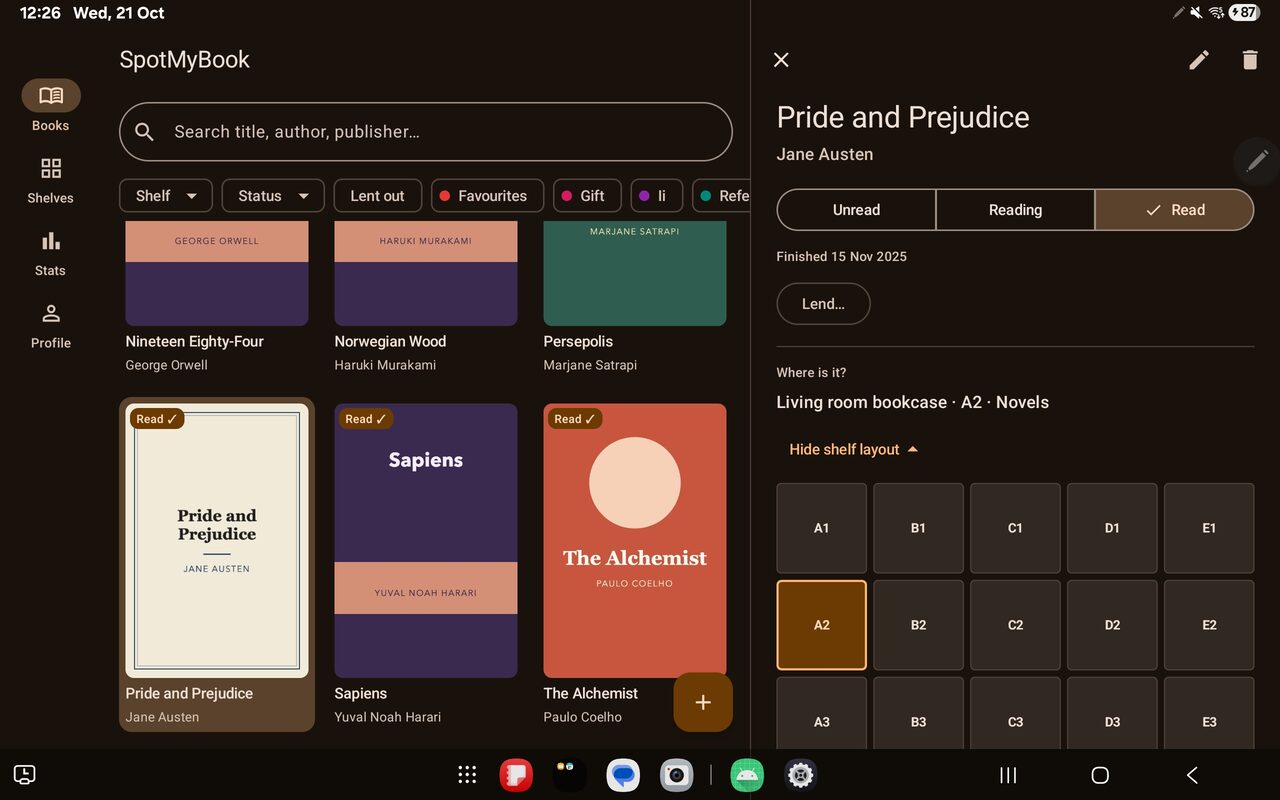Collapse with Hide shelf layout
The image size is (1280, 800).
tap(853, 449)
